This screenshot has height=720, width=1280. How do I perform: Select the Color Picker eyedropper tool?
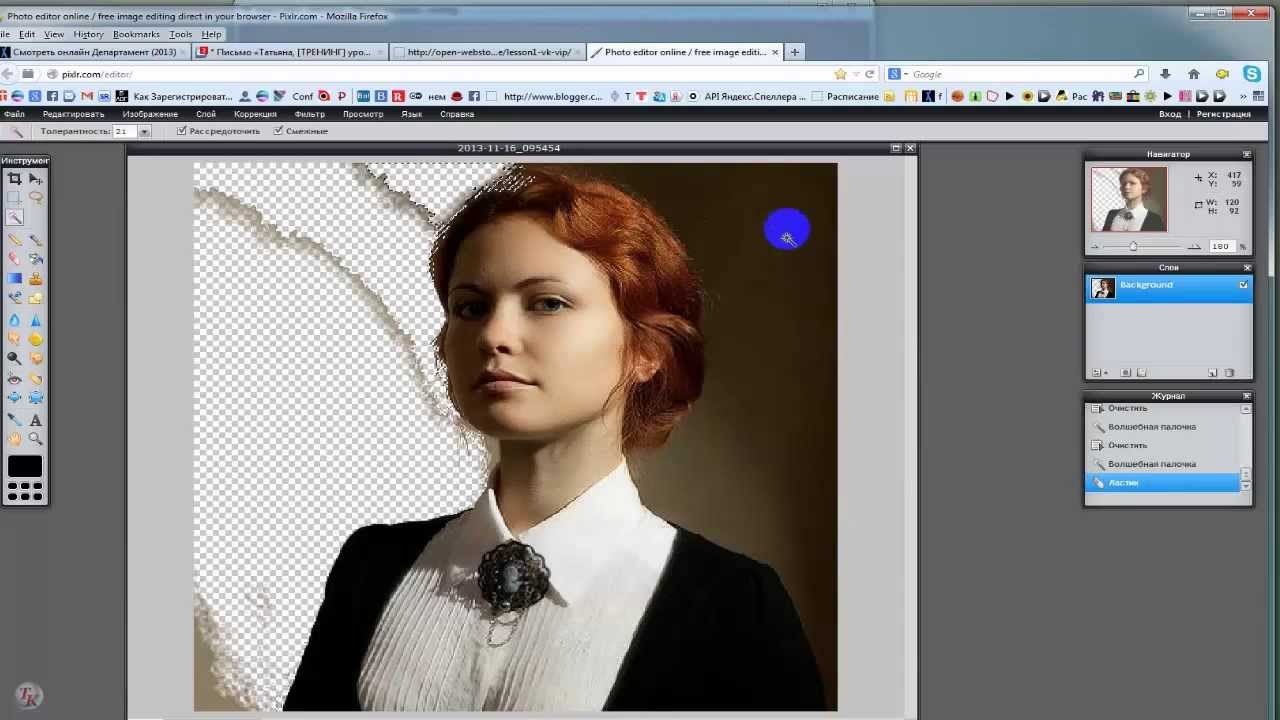click(14, 420)
